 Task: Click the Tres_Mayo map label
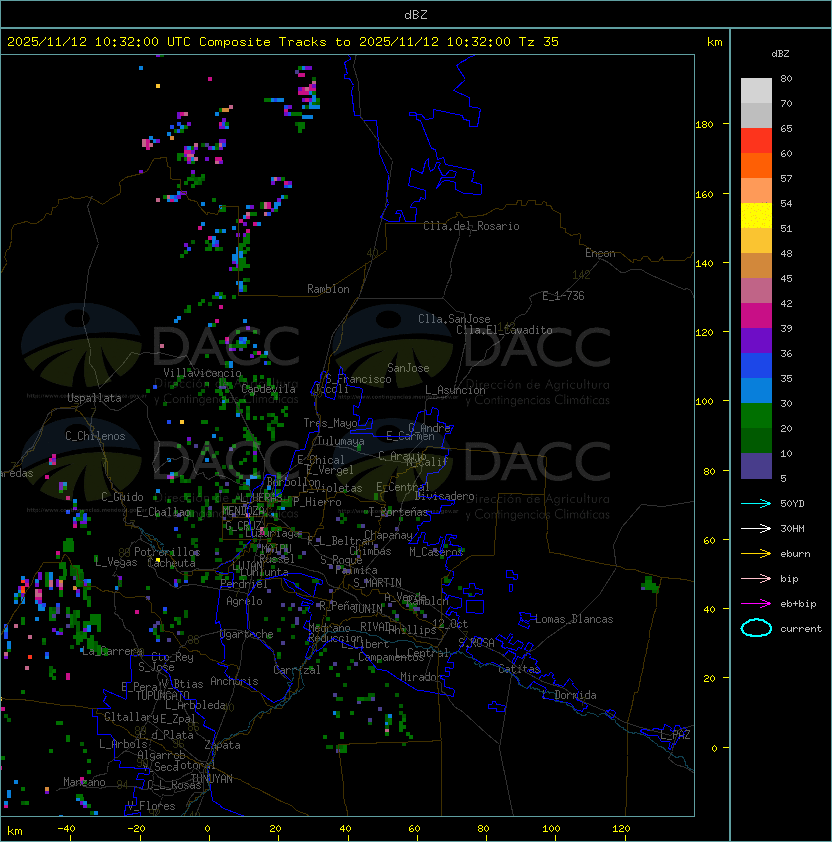[330, 423]
